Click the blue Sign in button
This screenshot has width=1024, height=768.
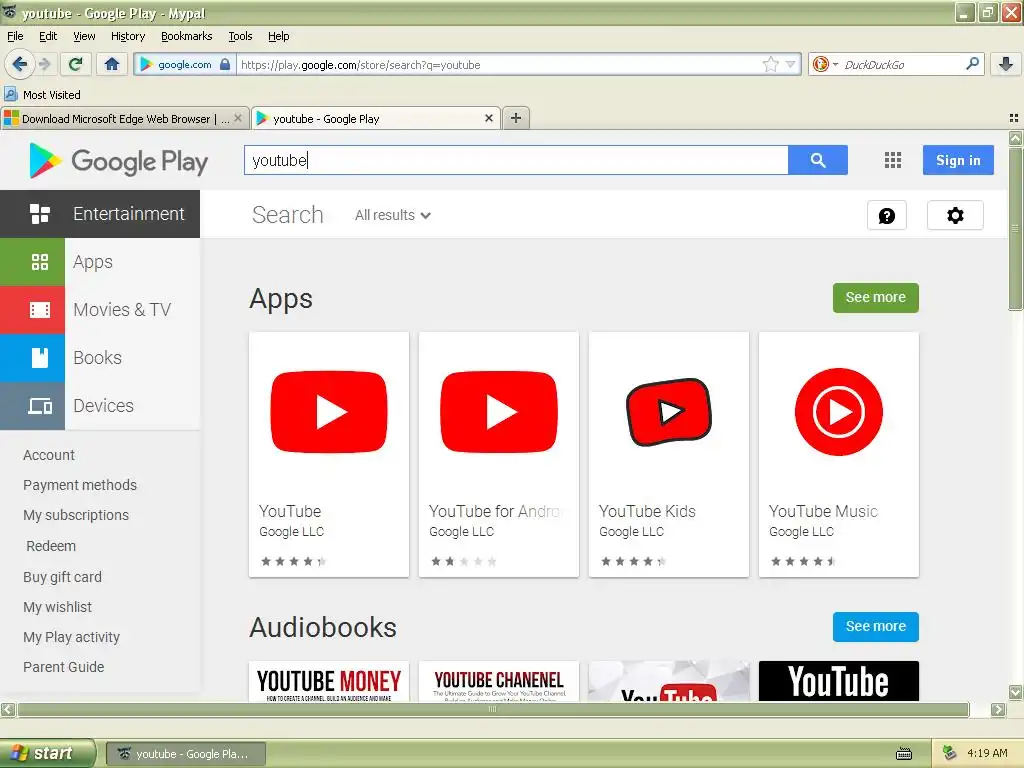957,160
